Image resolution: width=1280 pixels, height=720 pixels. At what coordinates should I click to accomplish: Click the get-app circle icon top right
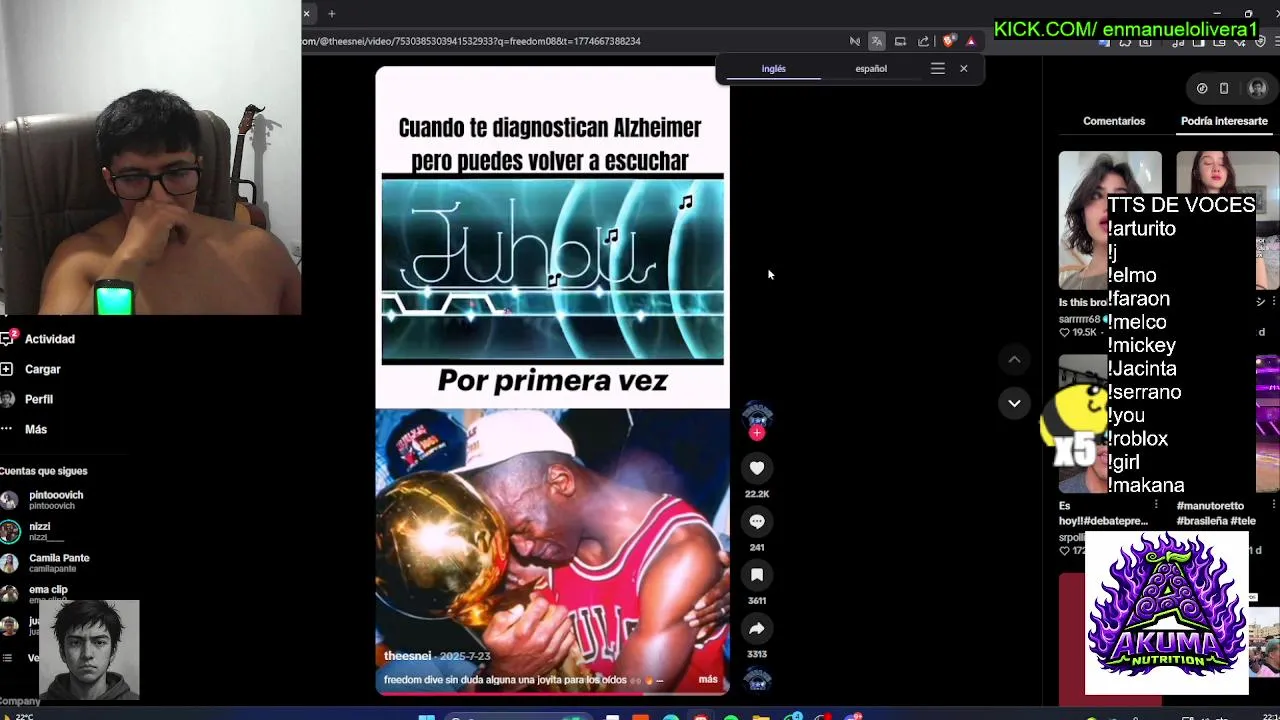coord(1202,88)
